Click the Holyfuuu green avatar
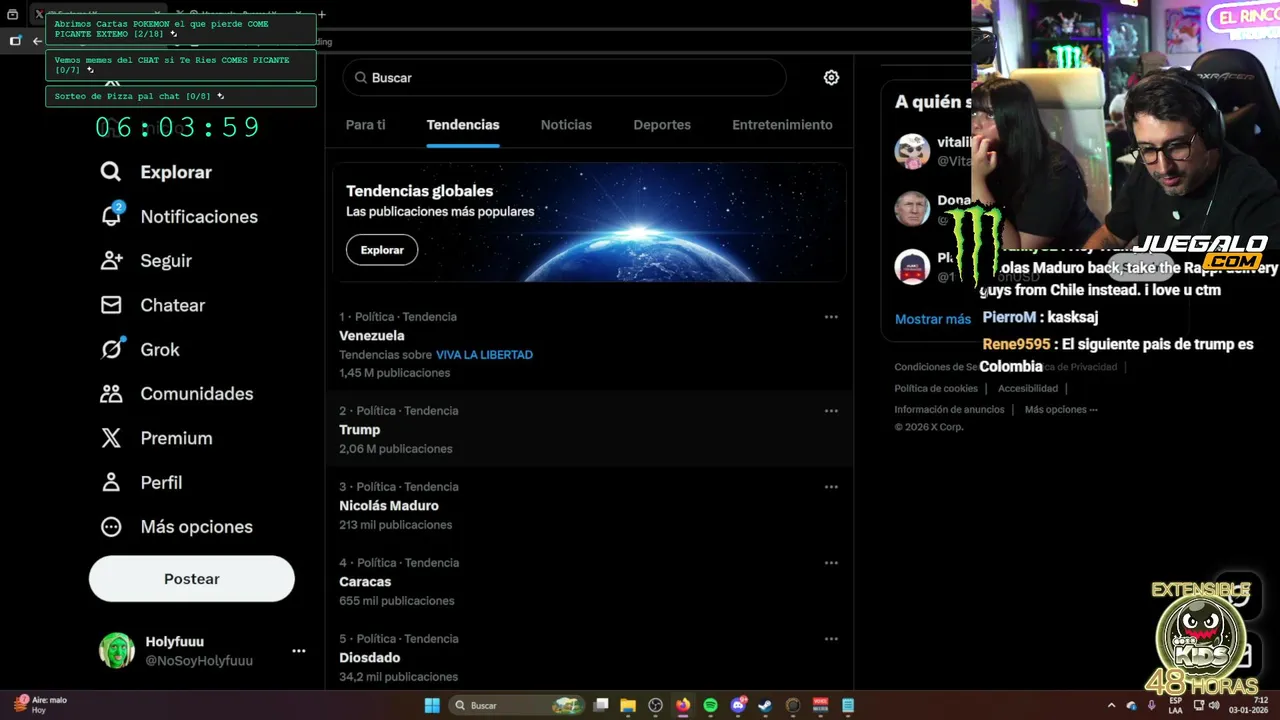This screenshot has width=1280, height=720. [117, 651]
